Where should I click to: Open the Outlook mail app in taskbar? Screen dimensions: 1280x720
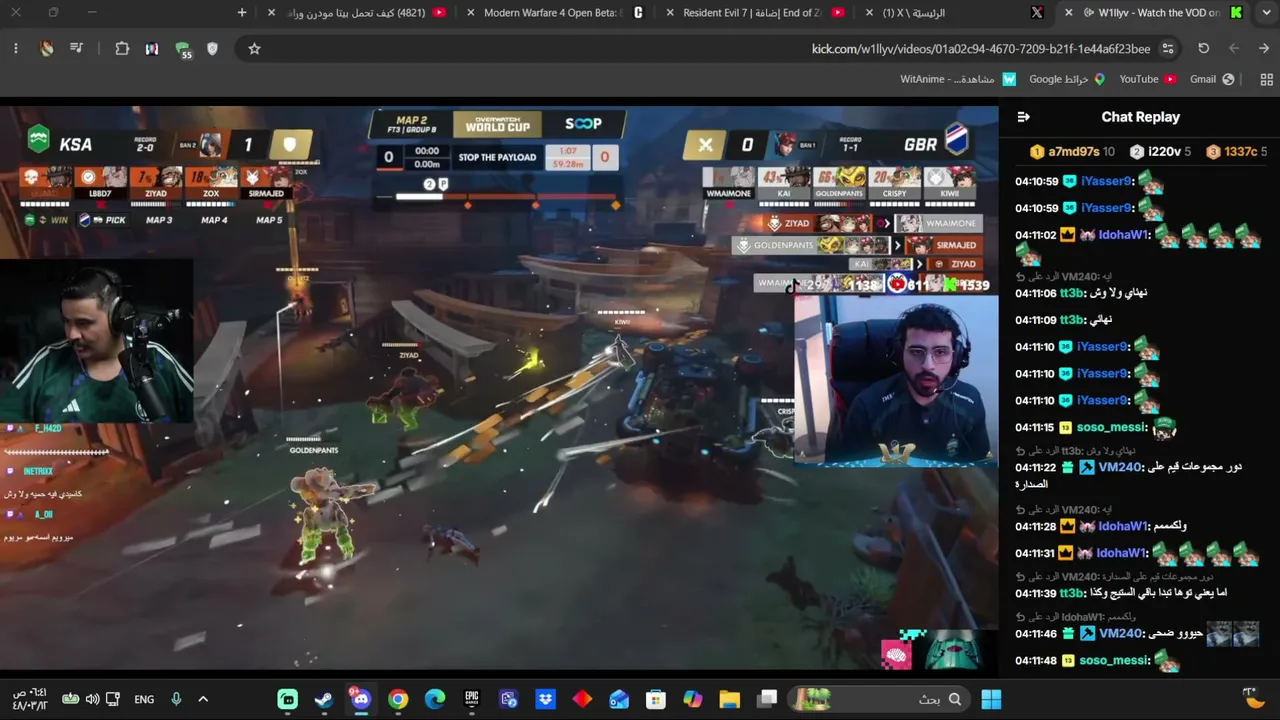point(619,699)
